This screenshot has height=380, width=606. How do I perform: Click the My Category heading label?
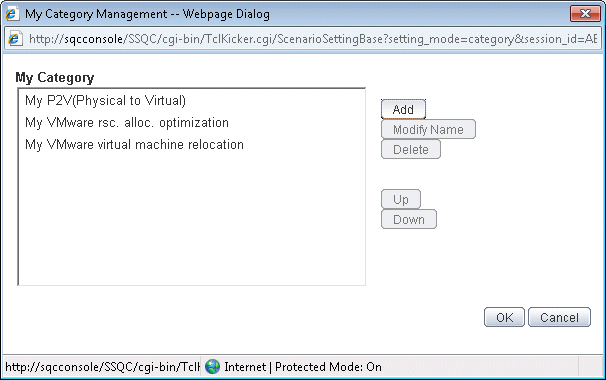pyautogui.click(x=54, y=77)
